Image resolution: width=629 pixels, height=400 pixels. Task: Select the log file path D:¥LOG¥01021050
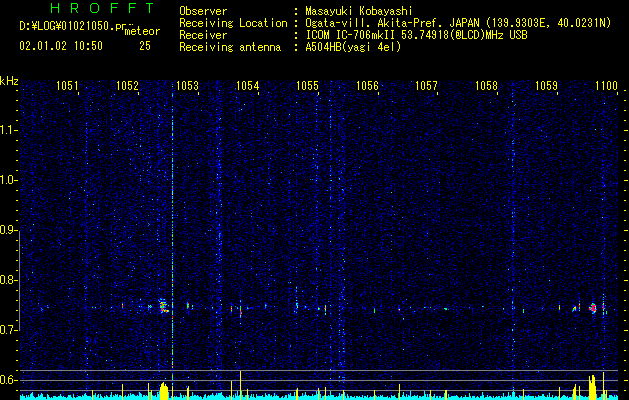(x=73, y=26)
